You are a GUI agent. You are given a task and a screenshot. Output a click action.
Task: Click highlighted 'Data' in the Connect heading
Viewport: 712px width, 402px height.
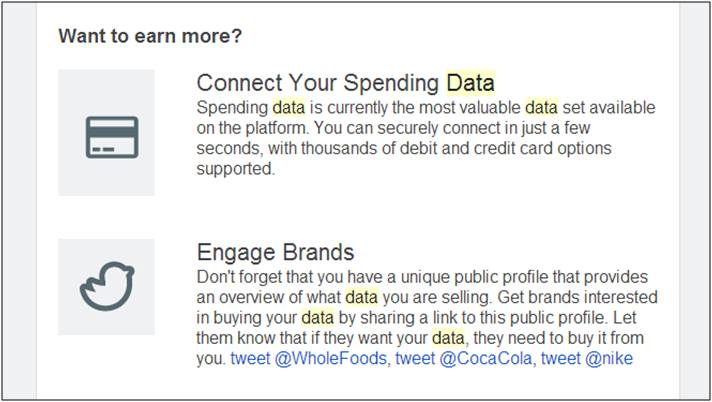coord(470,83)
